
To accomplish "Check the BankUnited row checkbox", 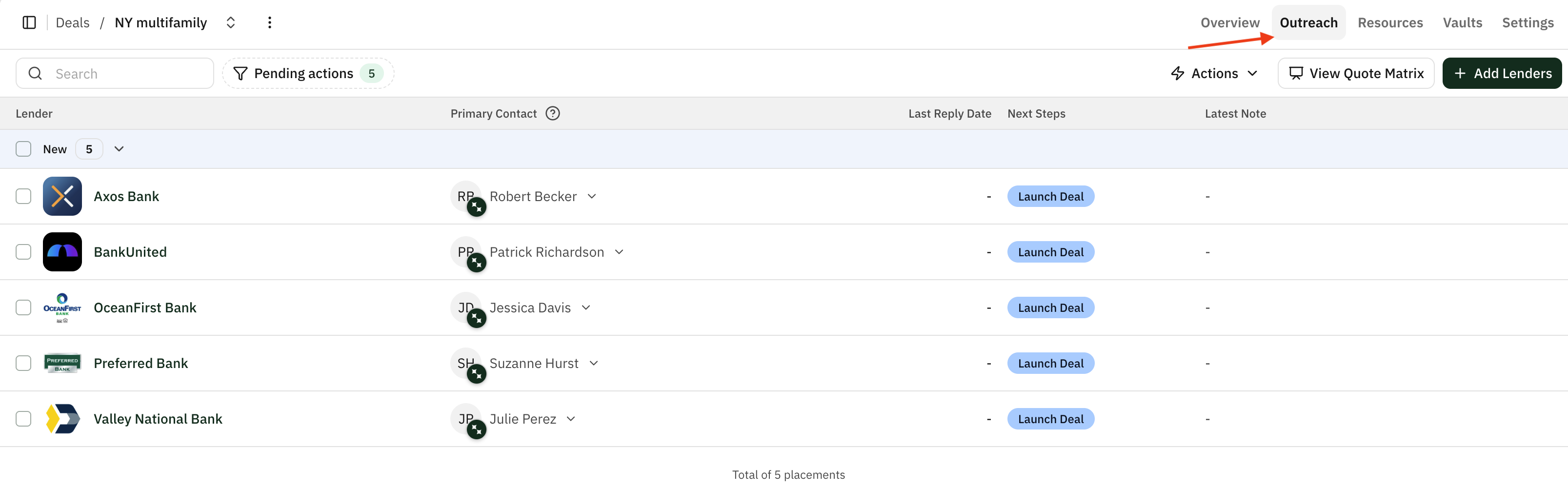I will (23, 251).
